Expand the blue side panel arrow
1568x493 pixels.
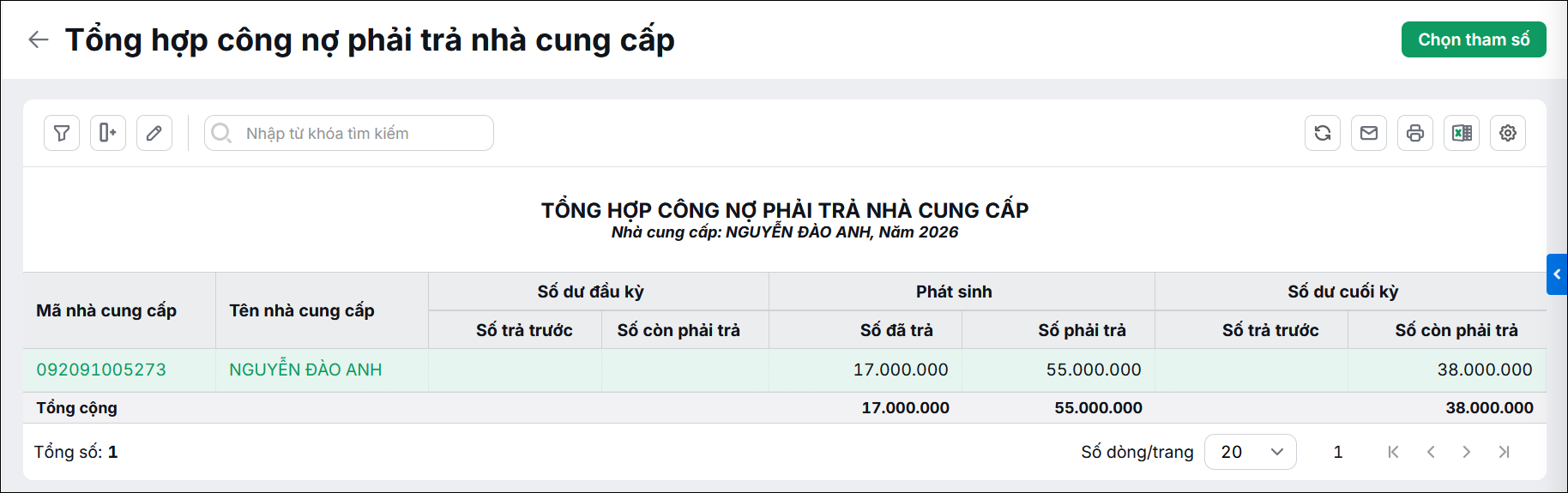tap(1557, 274)
